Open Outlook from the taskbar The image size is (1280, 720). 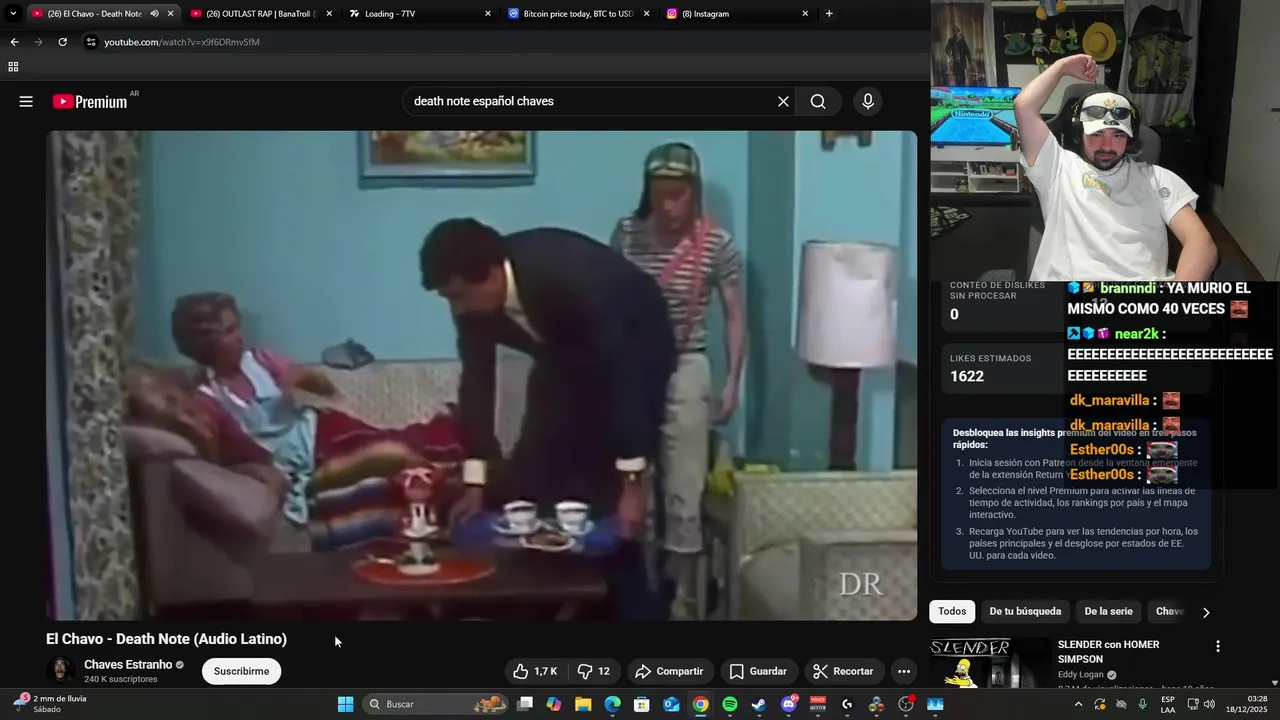click(671, 704)
